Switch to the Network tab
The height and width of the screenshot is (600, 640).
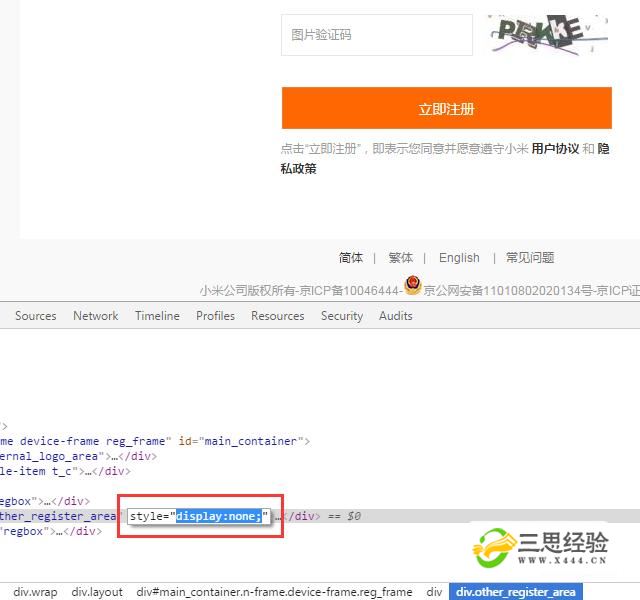click(x=96, y=315)
